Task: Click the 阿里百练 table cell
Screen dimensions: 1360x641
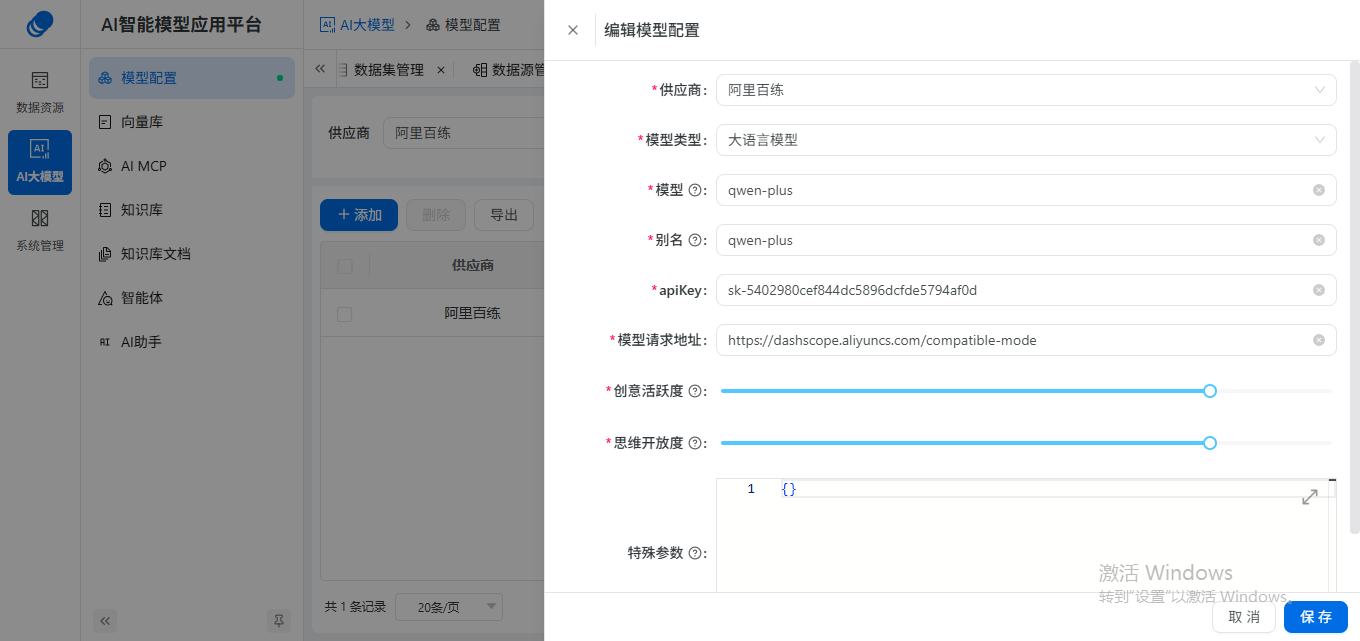Action: coord(473,314)
